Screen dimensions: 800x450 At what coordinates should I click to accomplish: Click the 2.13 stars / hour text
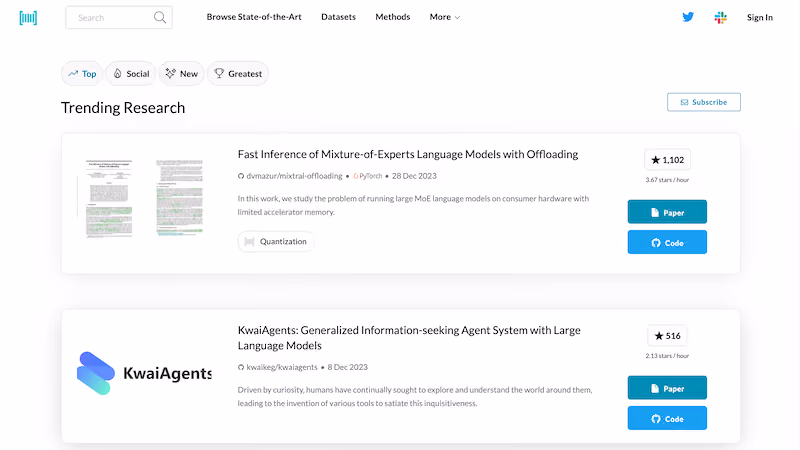pyautogui.click(x=667, y=356)
